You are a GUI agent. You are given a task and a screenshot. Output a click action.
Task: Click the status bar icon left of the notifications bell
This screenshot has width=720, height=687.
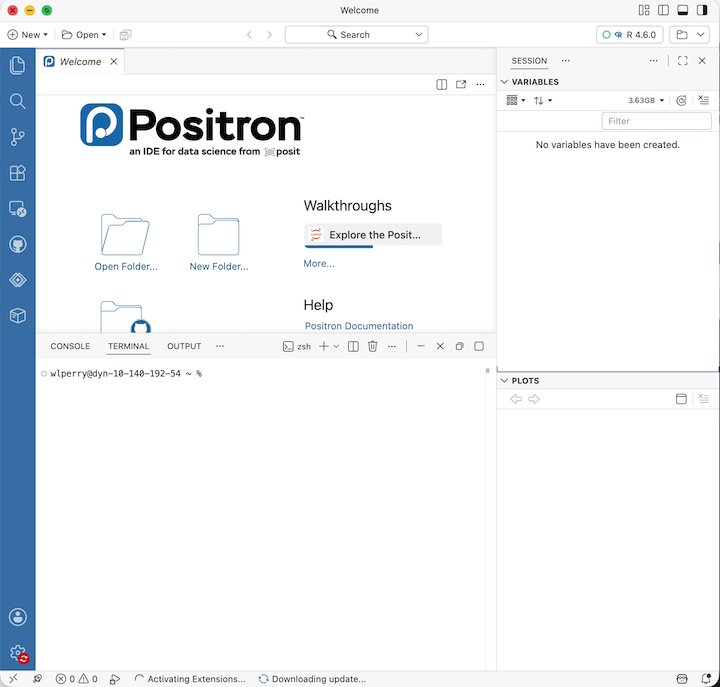pos(682,679)
